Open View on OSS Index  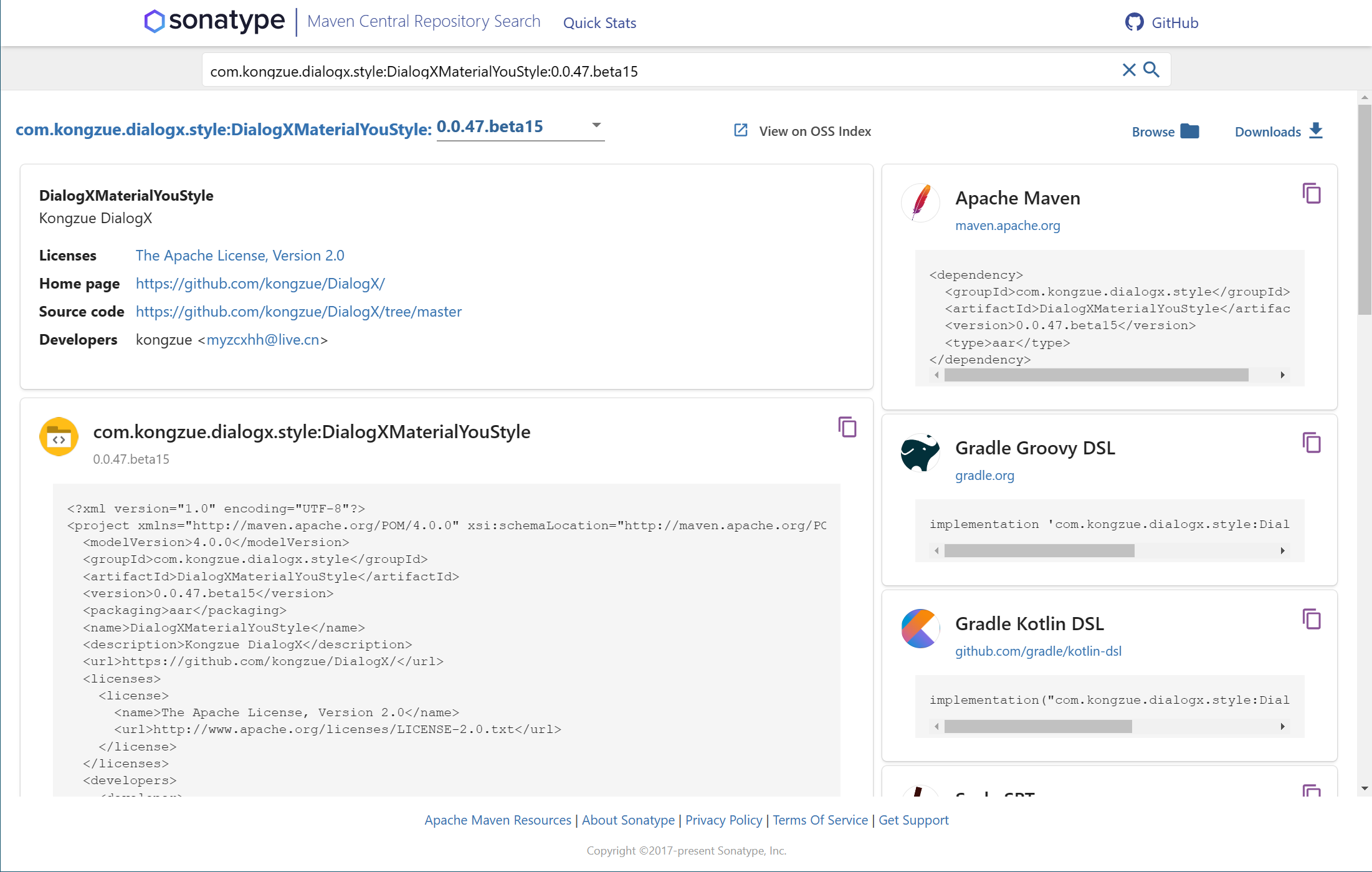(x=814, y=131)
